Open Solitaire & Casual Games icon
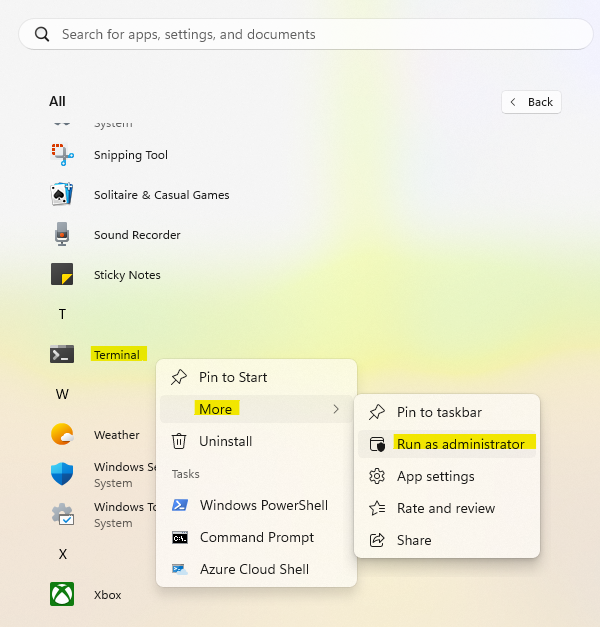The height and width of the screenshot is (627, 600). click(x=62, y=194)
